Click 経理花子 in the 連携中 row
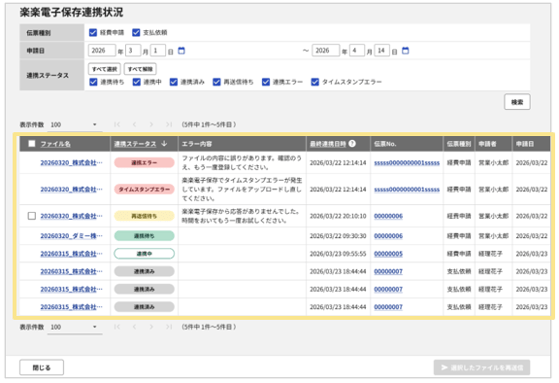The height and width of the screenshot is (383, 559). 490,254
